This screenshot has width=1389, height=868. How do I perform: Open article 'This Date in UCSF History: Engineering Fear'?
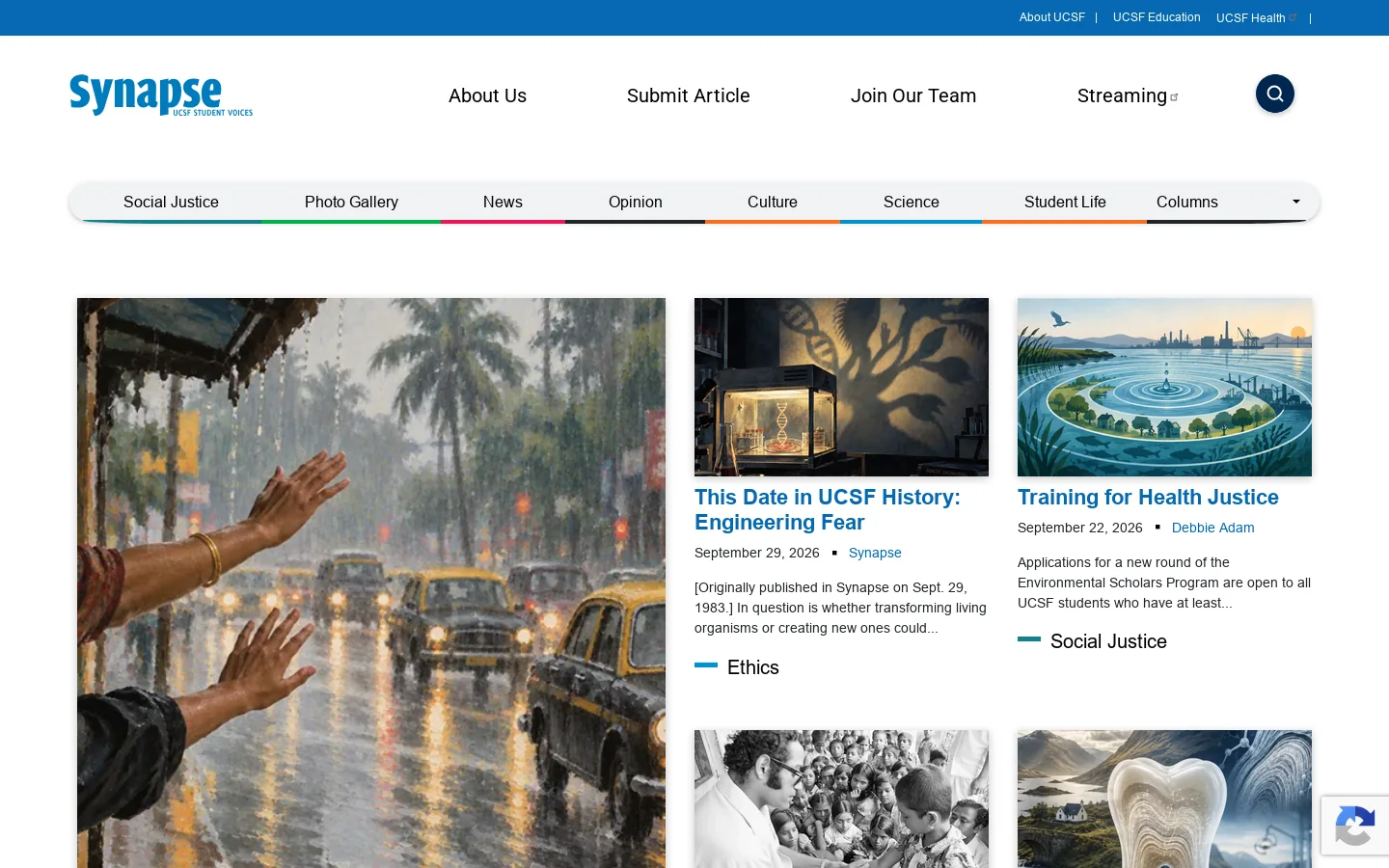(x=828, y=509)
